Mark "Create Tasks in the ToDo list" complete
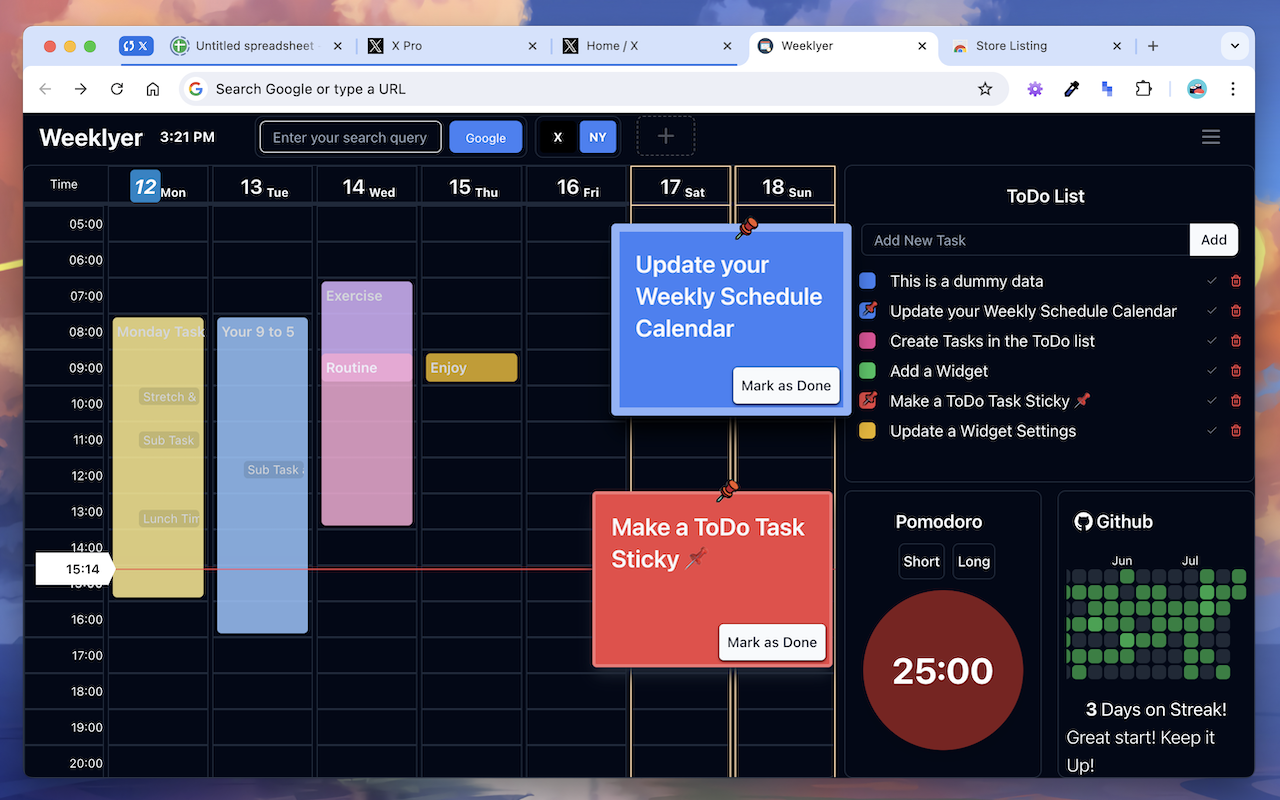Image resolution: width=1280 pixels, height=800 pixels. click(1212, 340)
